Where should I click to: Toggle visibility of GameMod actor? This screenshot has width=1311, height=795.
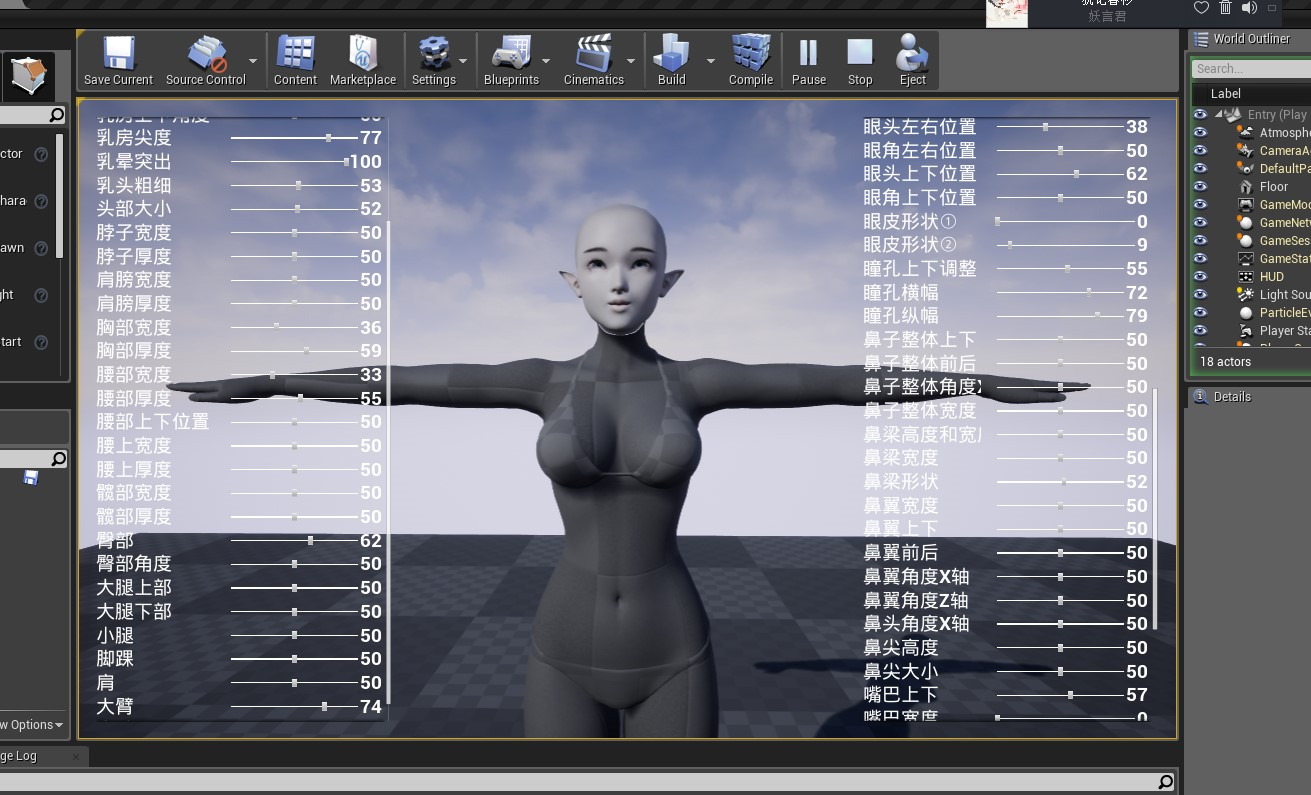1200,205
